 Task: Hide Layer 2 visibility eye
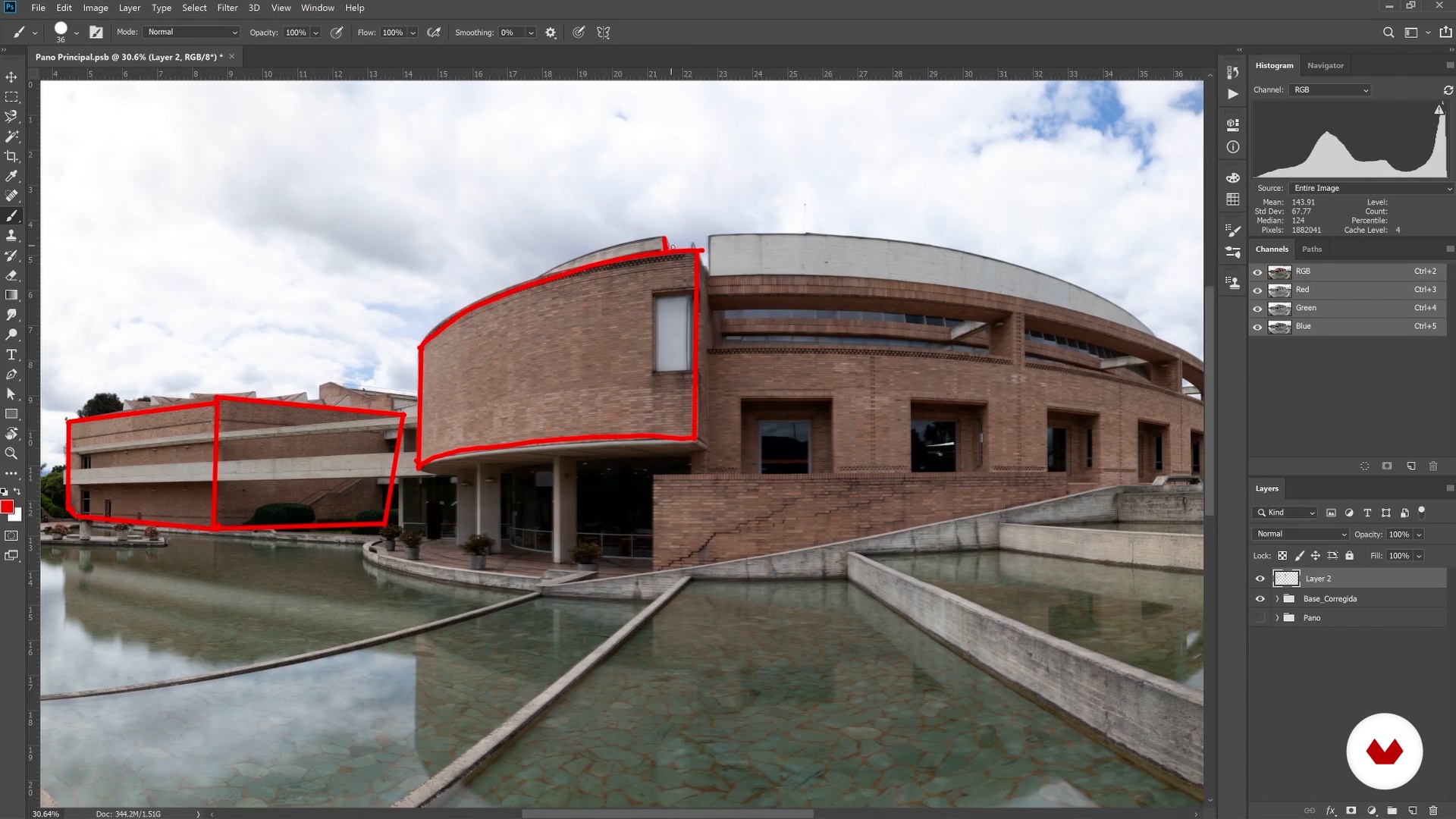pos(1260,579)
